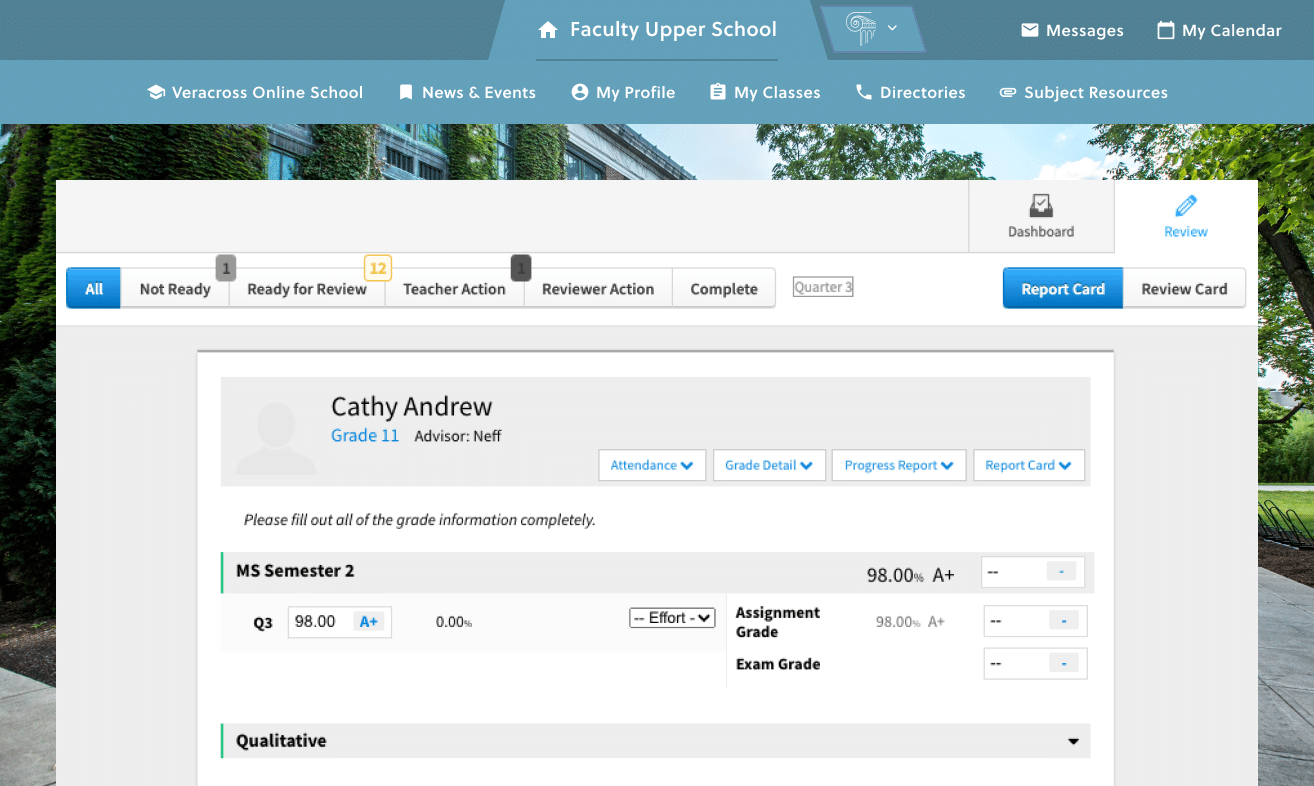Click Cathy Andrew's profile photo placeholder
Screen dimensions: 1314x786
[276, 437]
